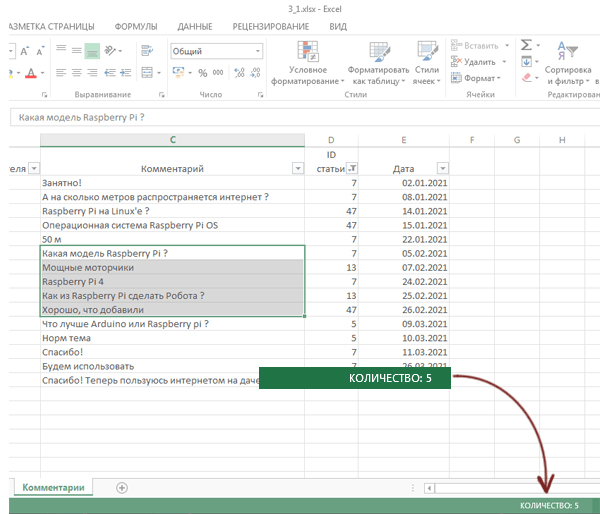Screen dimensions: 600x514
Task: Toggle bottom vertical alignment button
Action: (x=92, y=51)
